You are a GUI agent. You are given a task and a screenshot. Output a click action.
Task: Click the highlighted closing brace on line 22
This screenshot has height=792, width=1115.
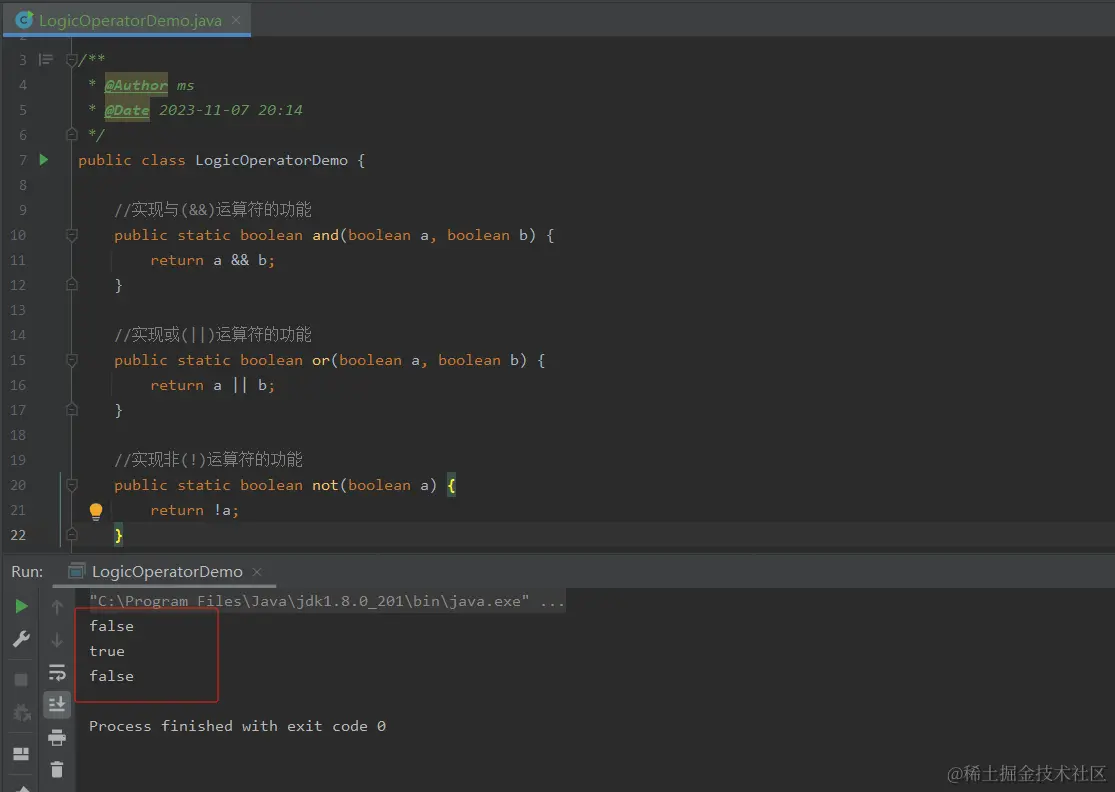119,535
